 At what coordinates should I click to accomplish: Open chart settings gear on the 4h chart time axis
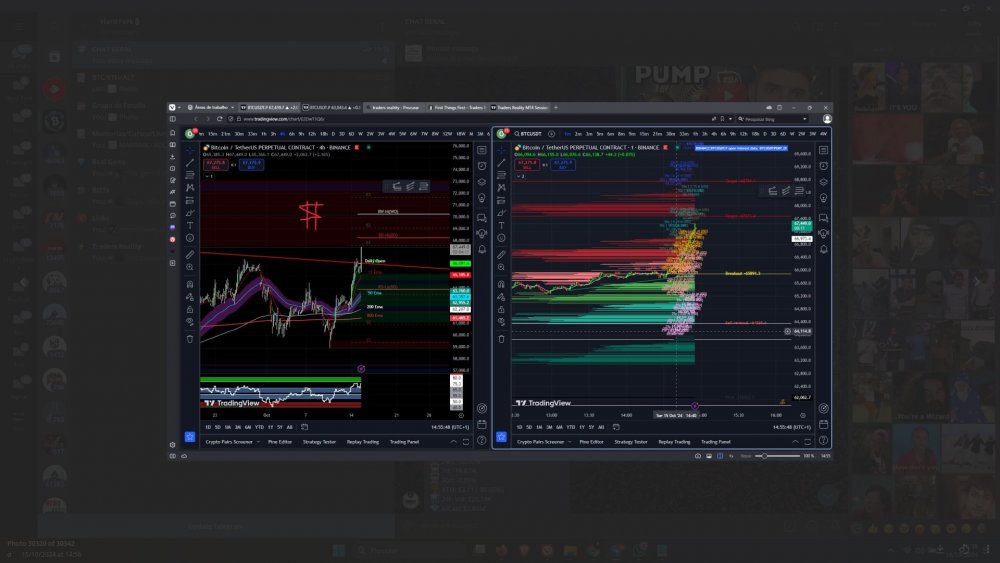(461, 415)
